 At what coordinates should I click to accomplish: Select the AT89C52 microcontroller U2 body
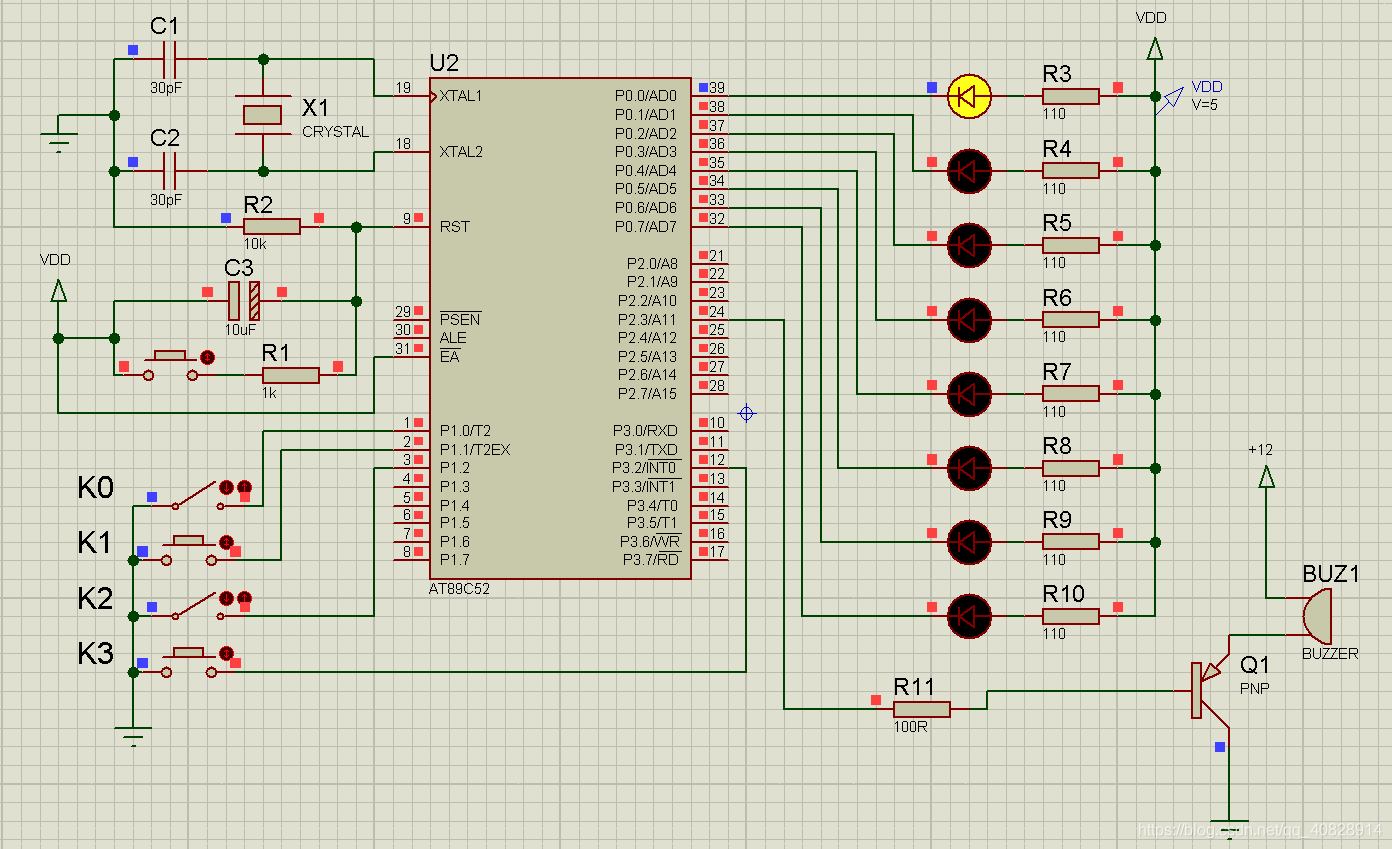coord(560,330)
